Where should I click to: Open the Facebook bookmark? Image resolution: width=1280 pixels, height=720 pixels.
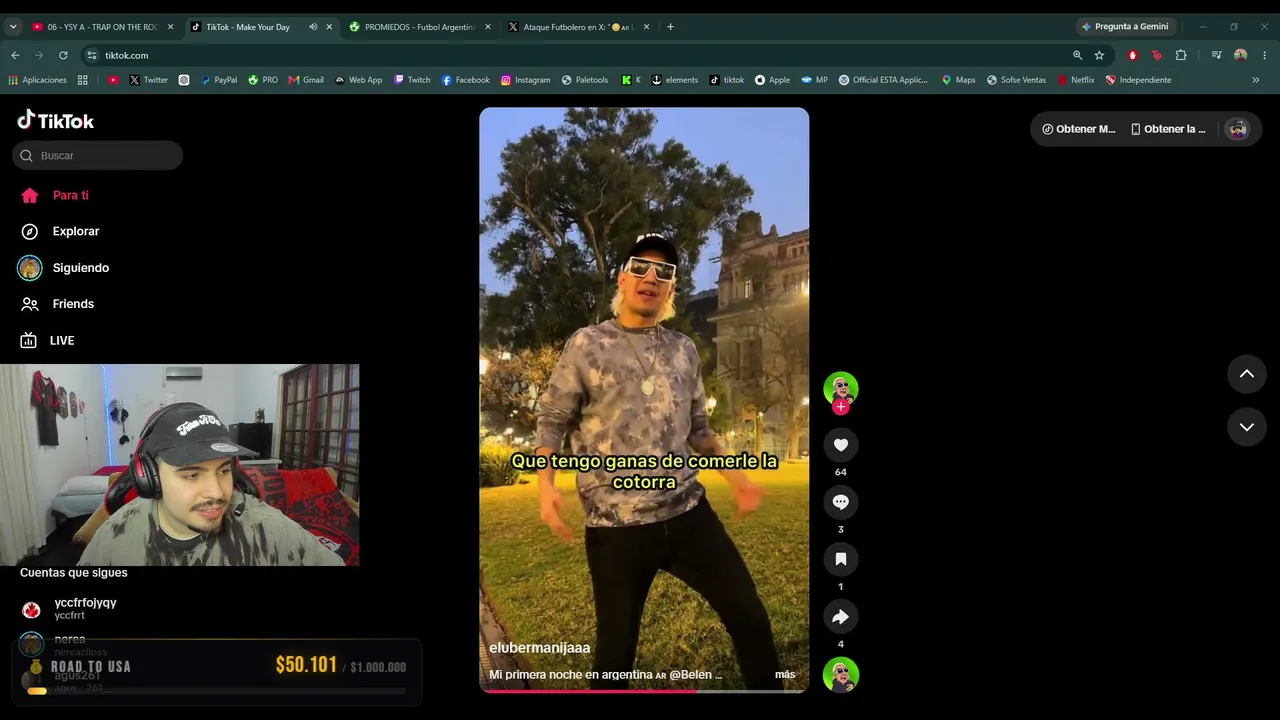pyautogui.click(x=466, y=80)
